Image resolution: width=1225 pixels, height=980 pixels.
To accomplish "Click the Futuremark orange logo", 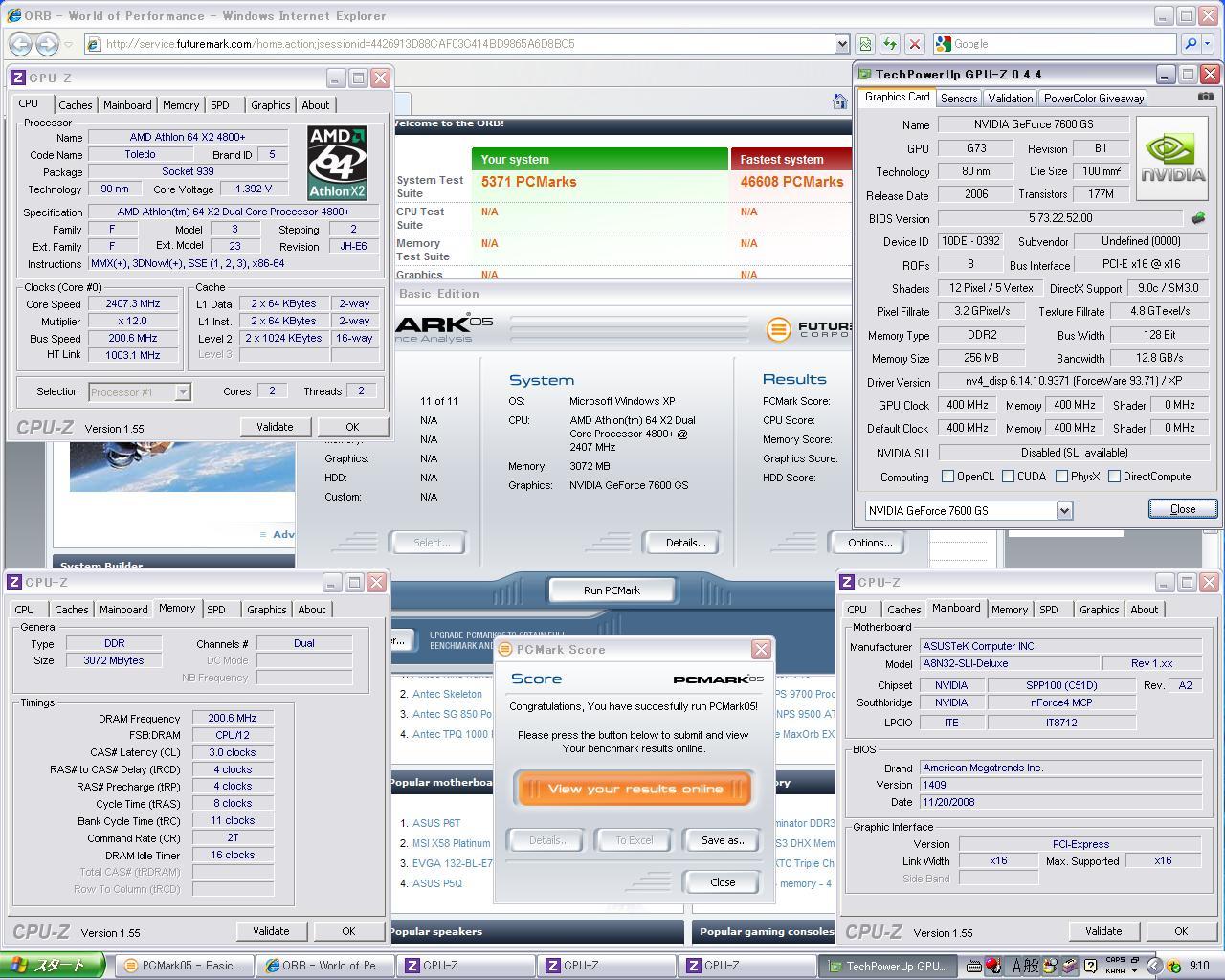I will (779, 329).
